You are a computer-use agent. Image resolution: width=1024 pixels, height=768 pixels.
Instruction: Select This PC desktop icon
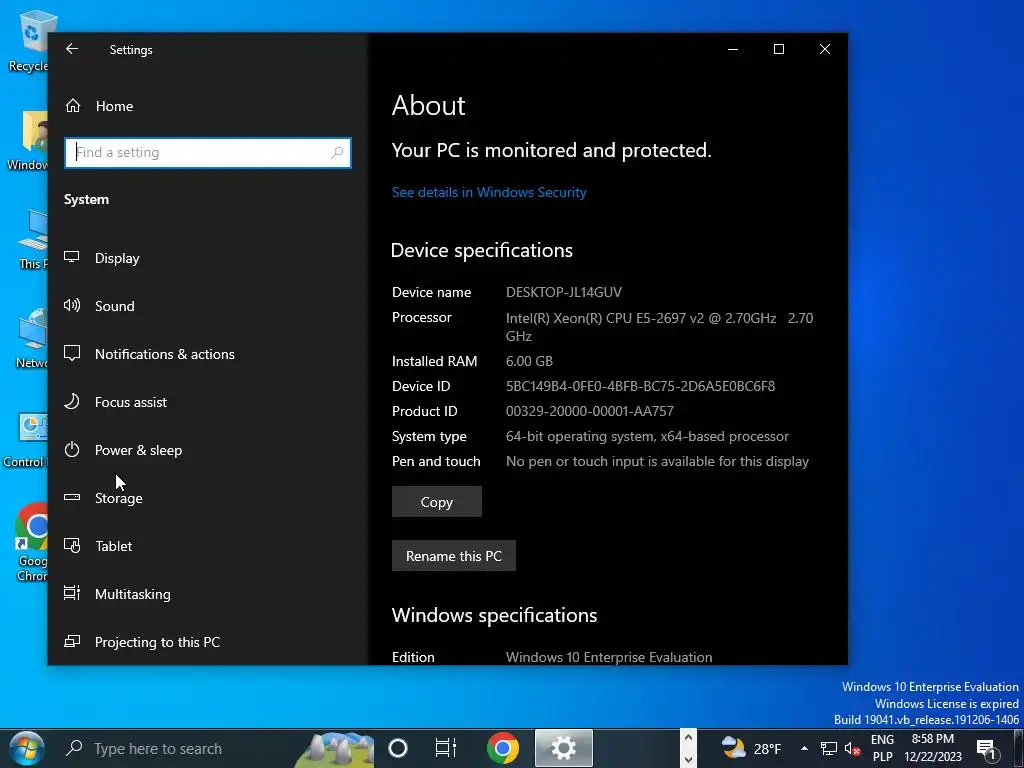[x=33, y=240]
